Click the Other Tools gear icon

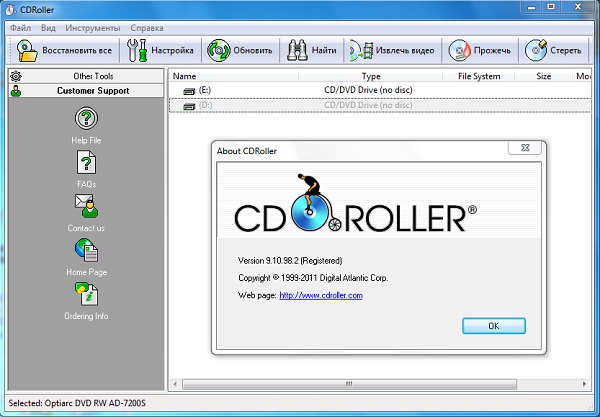16,76
